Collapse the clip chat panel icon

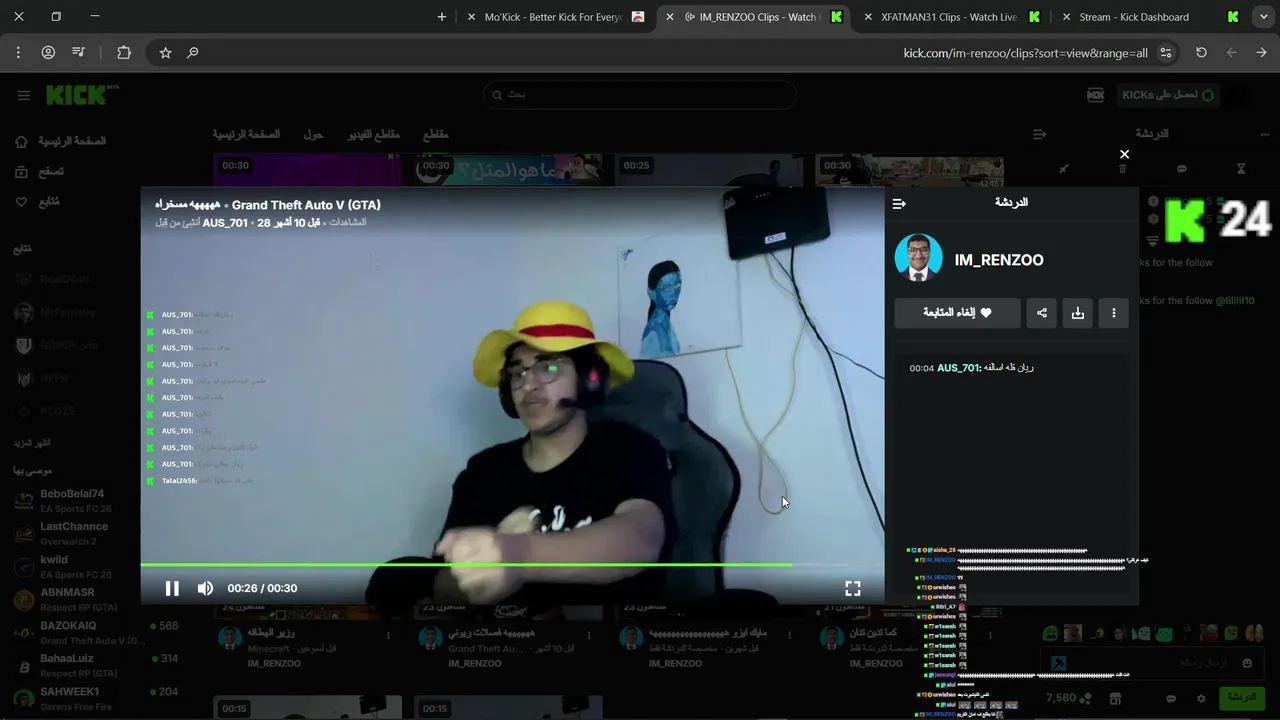click(x=899, y=203)
